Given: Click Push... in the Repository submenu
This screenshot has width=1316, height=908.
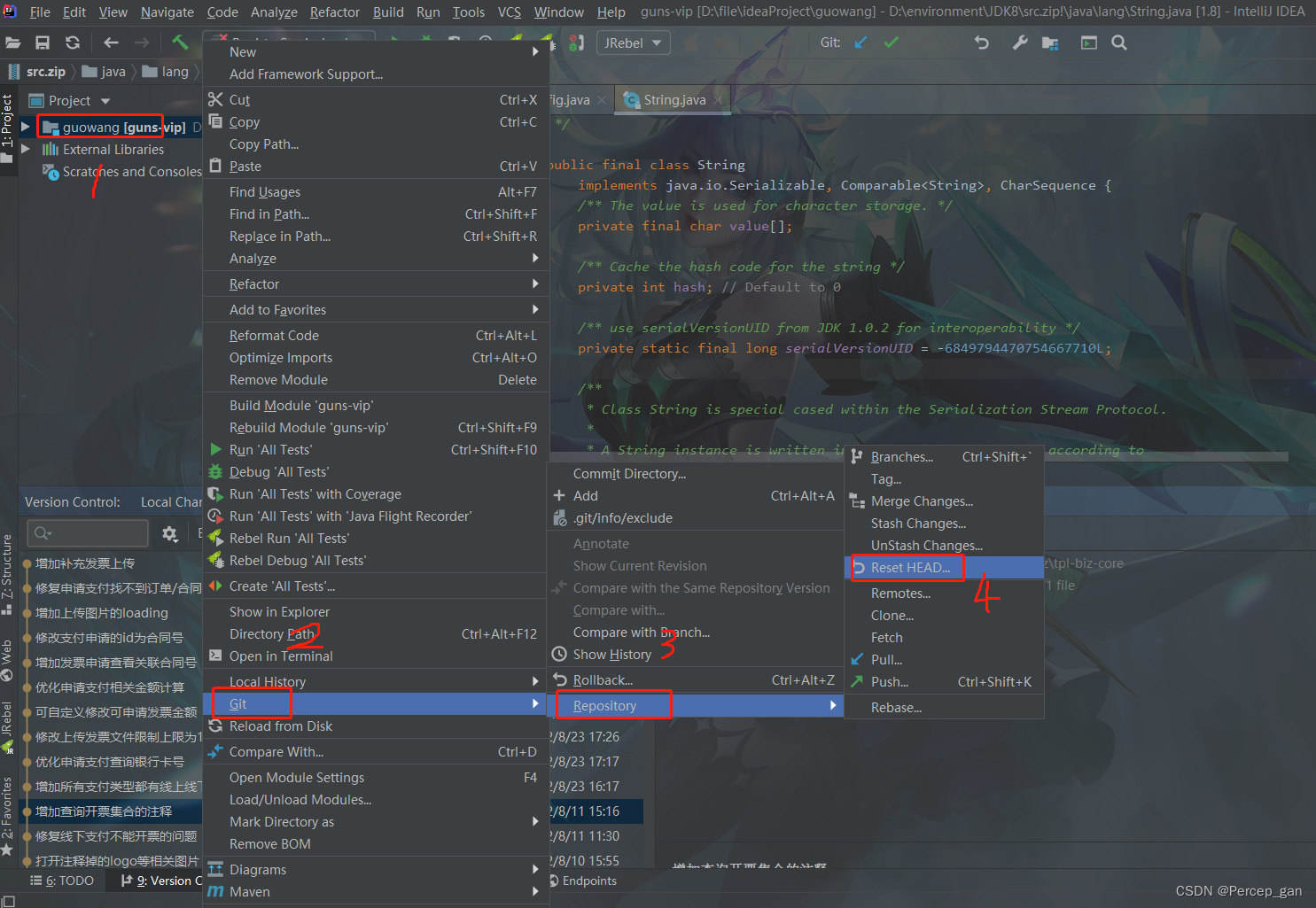Looking at the screenshot, I should pos(944,681).
